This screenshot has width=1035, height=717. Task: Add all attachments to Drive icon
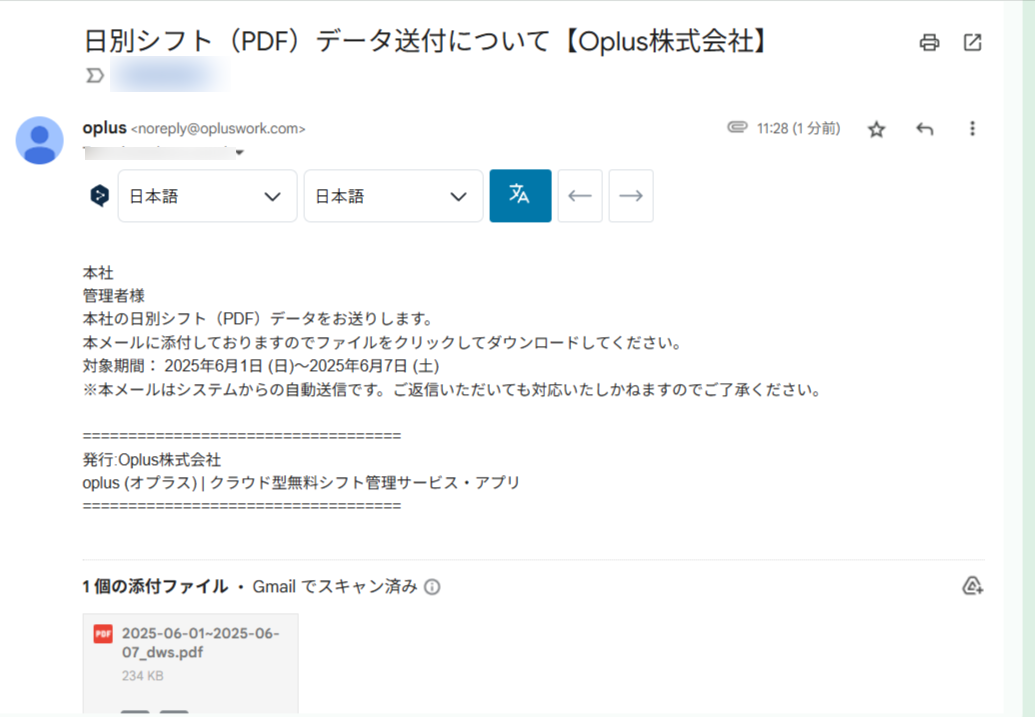click(971, 586)
